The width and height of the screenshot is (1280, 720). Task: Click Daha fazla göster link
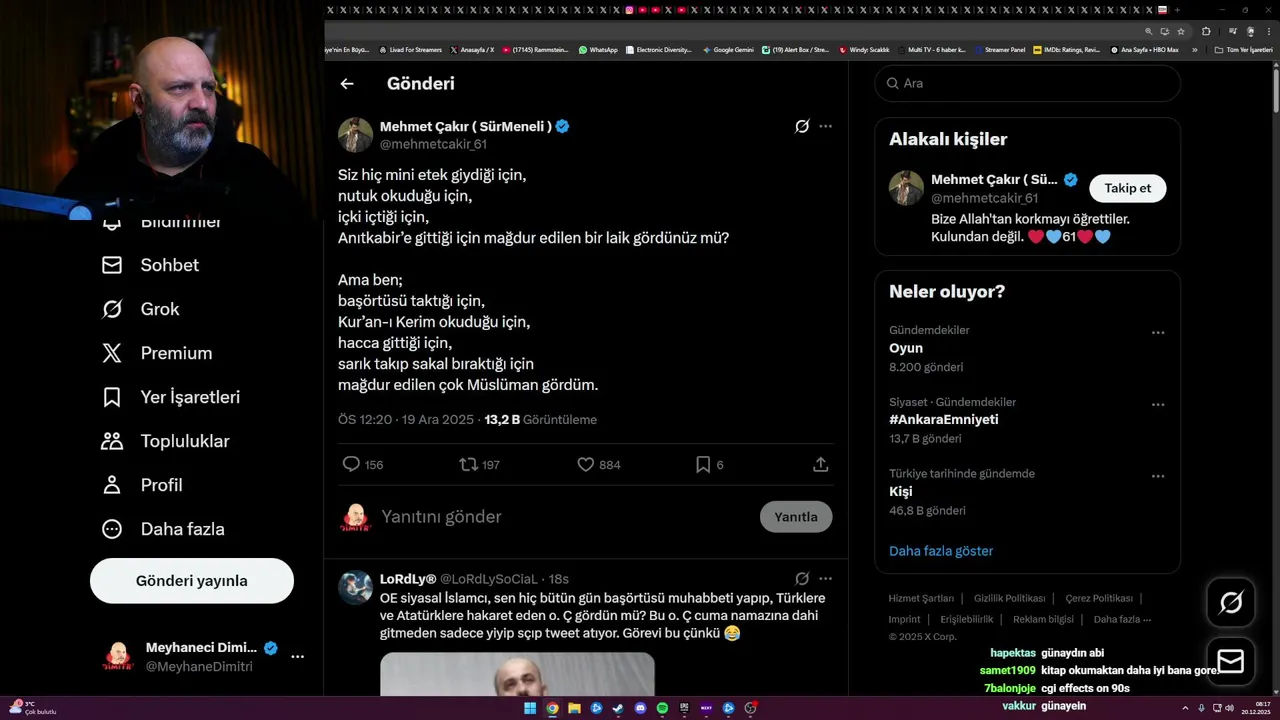click(941, 551)
